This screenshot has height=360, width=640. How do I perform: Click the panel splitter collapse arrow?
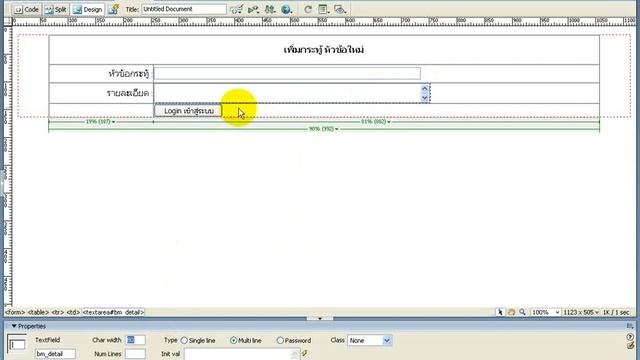320,318
